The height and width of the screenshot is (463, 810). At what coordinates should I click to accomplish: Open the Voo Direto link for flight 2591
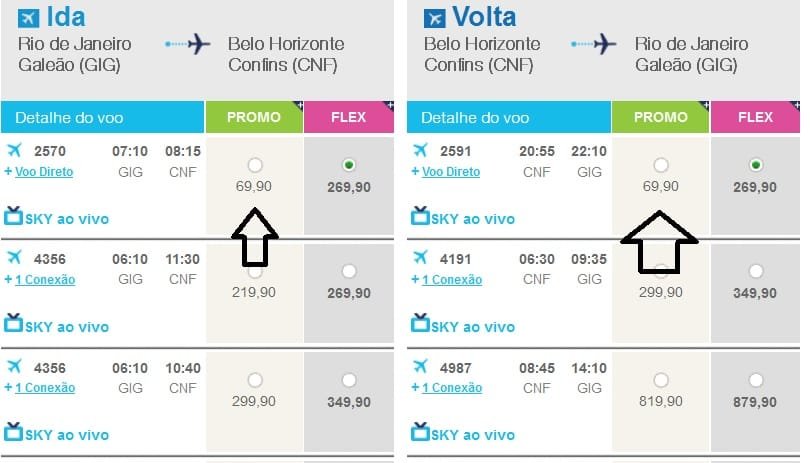pyautogui.click(x=451, y=172)
